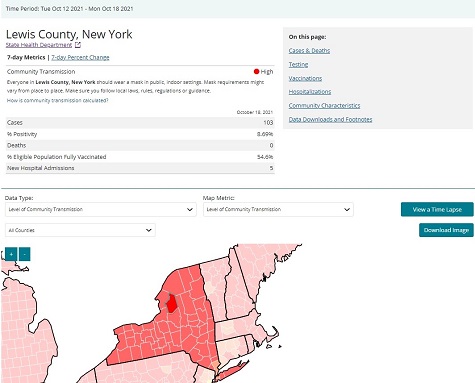The height and width of the screenshot is (383, 475).
Task: Select highlighted Lewis County on the map
Action: (171, 304)
